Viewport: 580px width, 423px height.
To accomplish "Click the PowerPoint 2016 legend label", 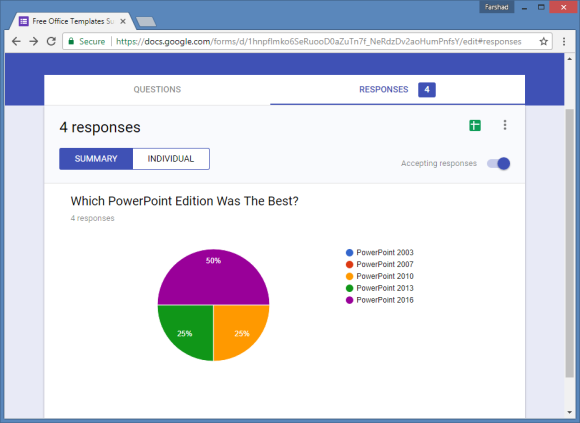I will (385, 300).
